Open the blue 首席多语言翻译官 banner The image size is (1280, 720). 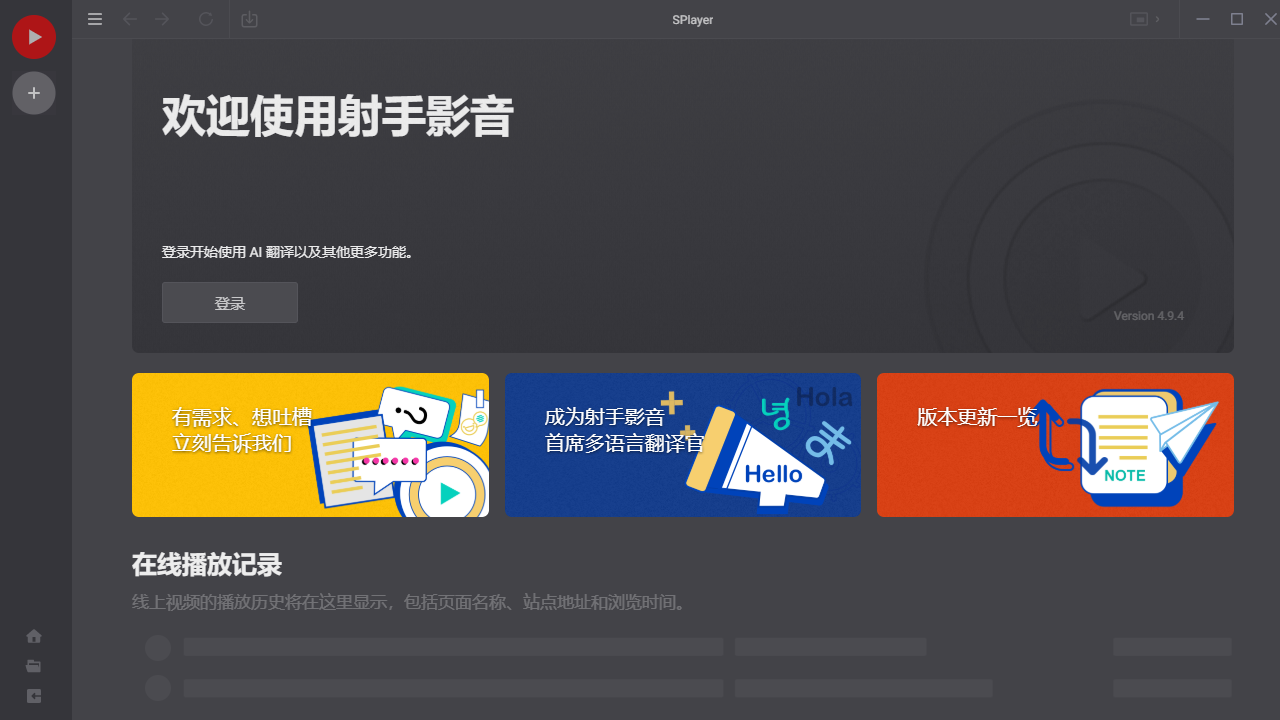(683, 445)
